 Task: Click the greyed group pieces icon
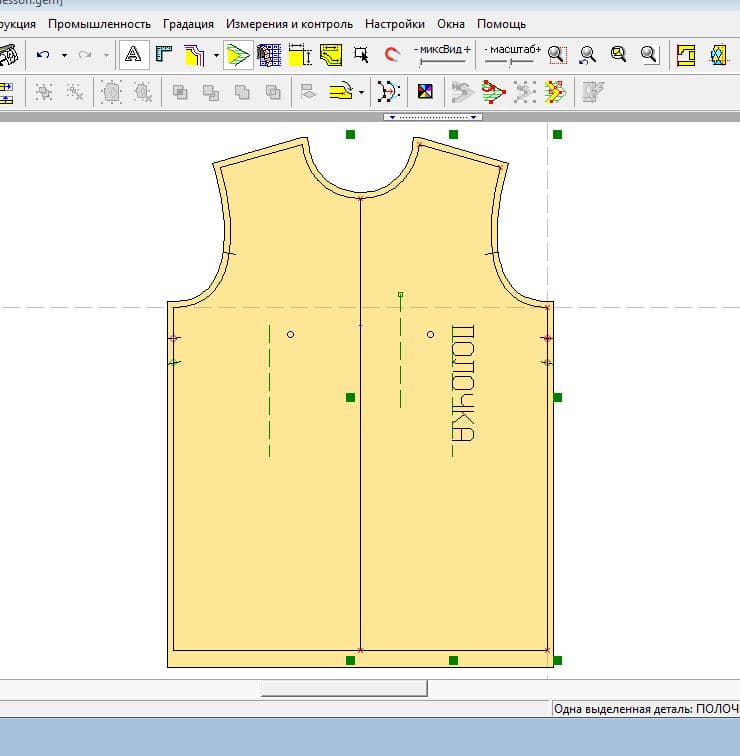click(x=44, y=92)
